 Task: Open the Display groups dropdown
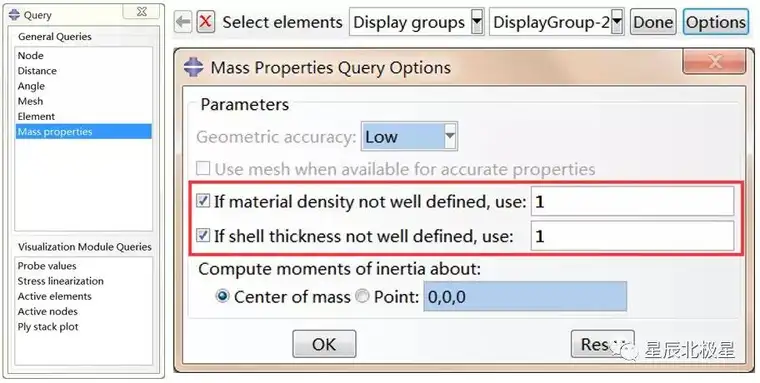pos(416,22)
